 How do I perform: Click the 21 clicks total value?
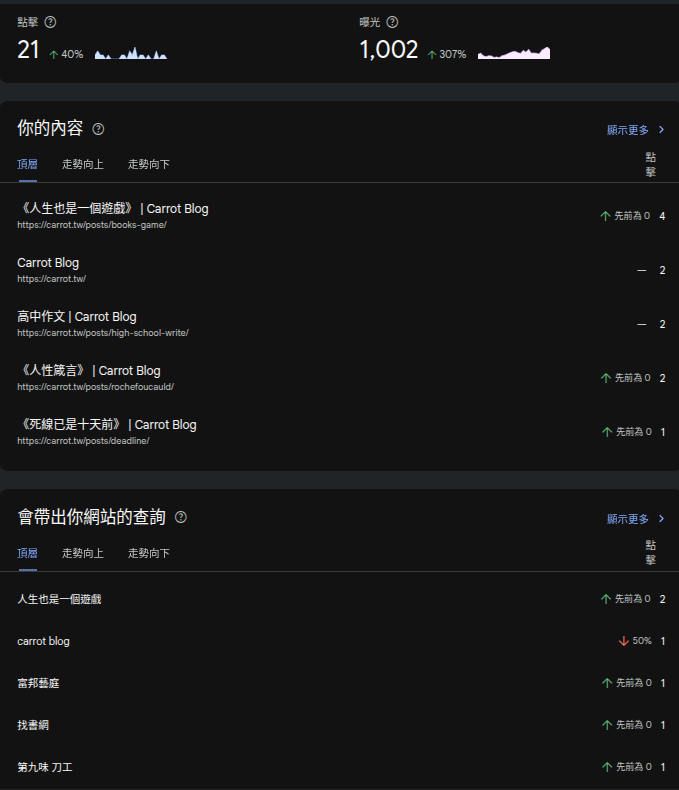[x=28, y=50]
